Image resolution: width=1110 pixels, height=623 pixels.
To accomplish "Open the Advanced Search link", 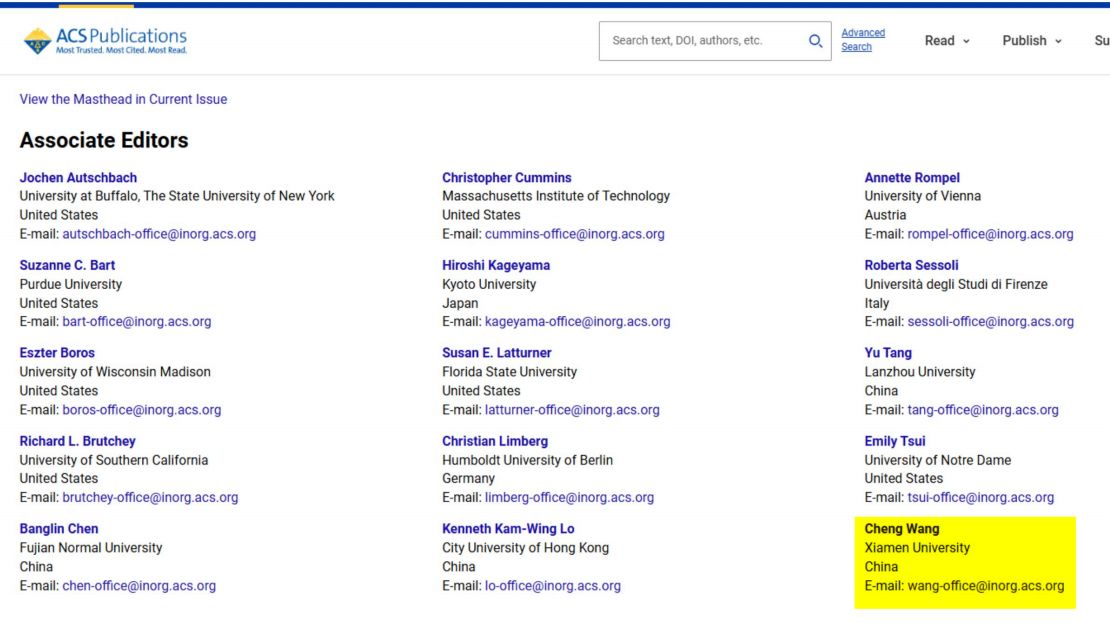I will [862, 40].
